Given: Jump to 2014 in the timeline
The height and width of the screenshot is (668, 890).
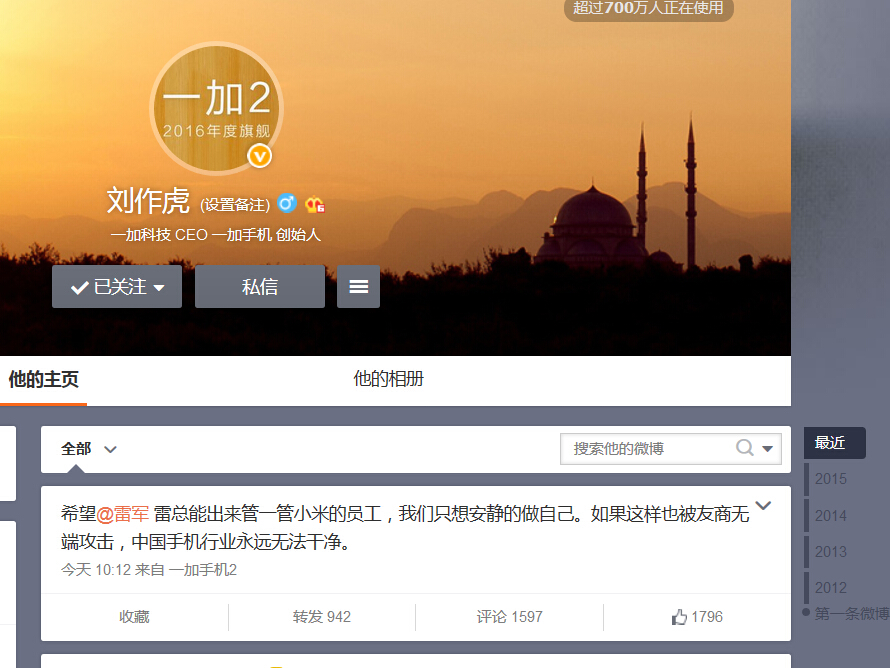Looking at the screenshot, I should click(830, 515).
